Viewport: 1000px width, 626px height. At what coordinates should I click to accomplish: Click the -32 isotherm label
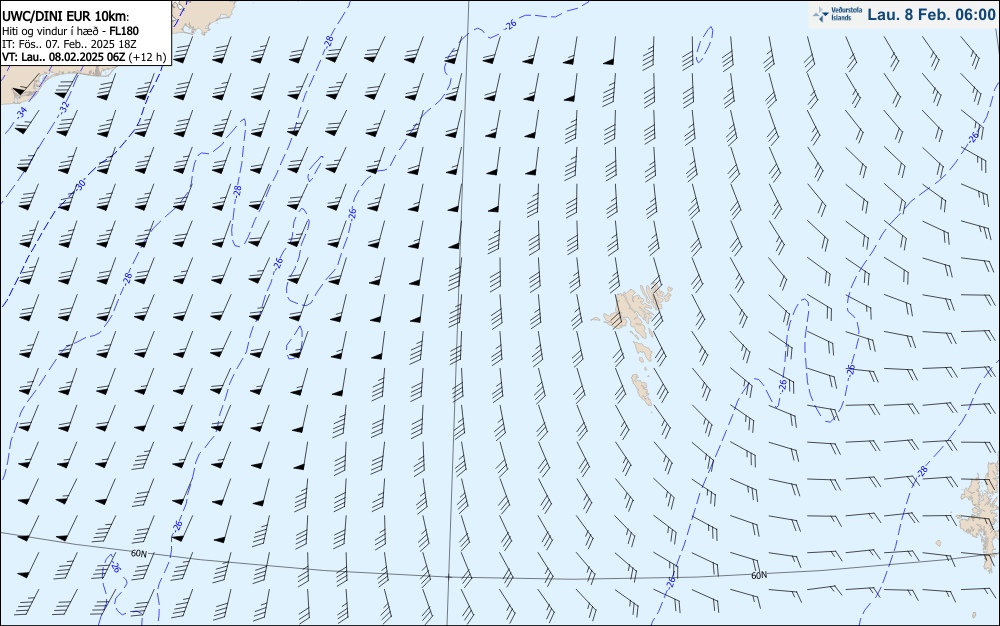pyautogui.click(x=64, y=107)
